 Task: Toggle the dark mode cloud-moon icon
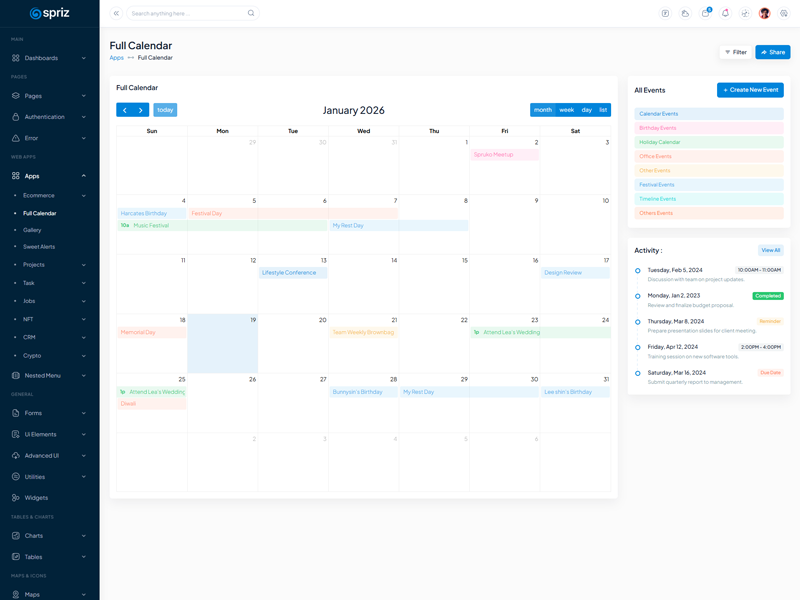click(x=685, y=13)
